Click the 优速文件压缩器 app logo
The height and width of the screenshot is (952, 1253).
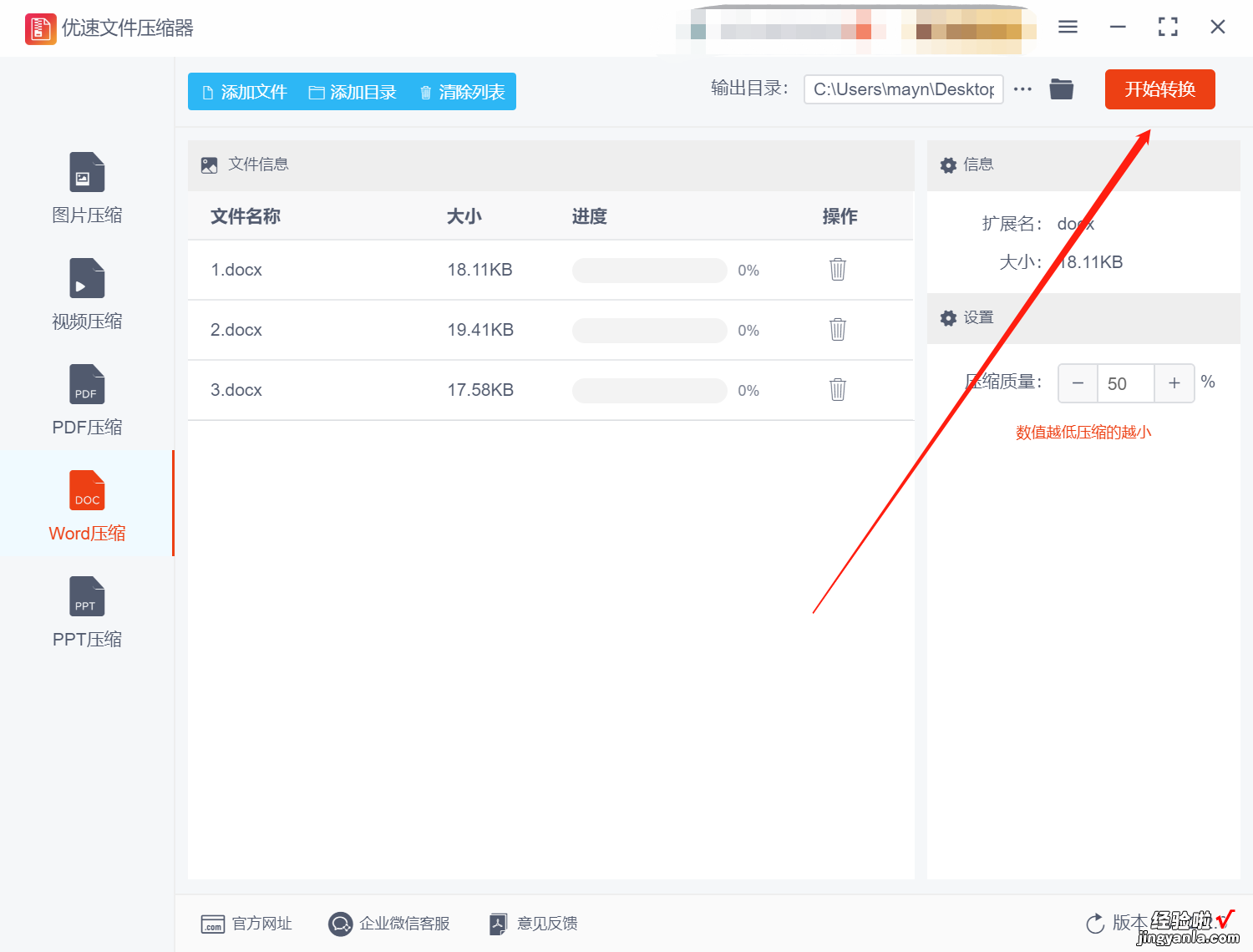[x=40, y=28]
